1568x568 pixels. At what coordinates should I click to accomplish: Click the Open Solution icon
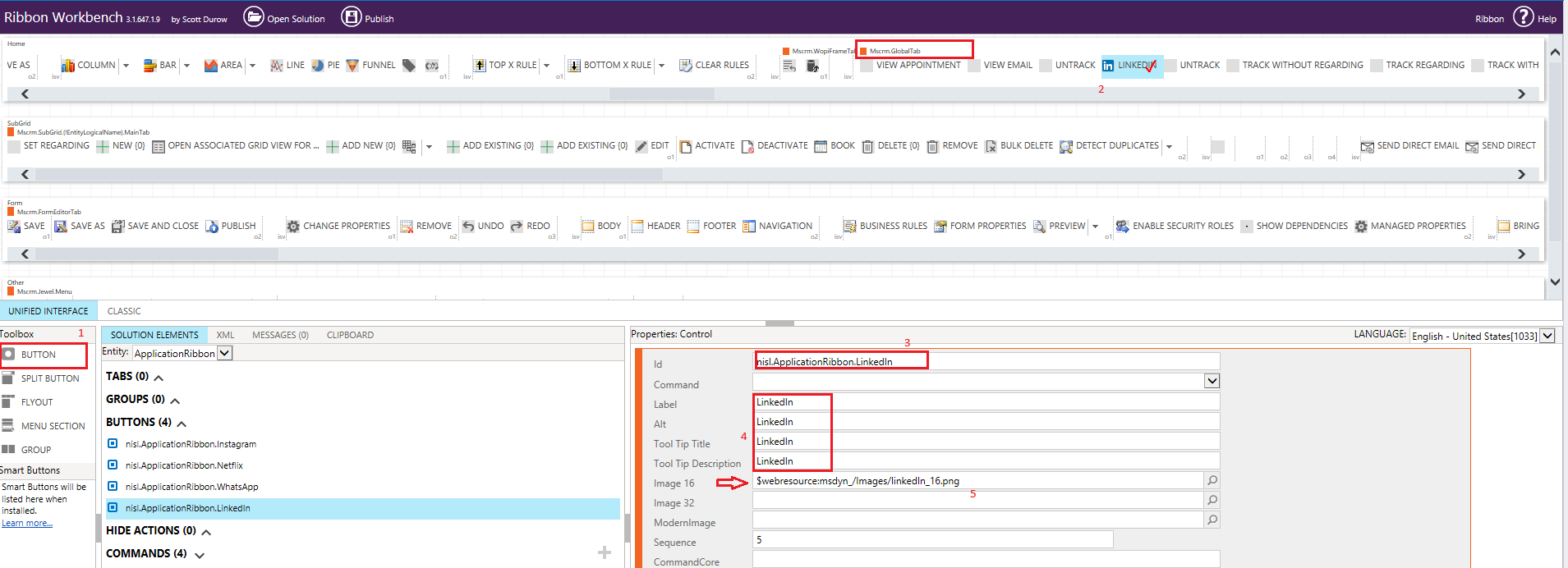(254, 17)
